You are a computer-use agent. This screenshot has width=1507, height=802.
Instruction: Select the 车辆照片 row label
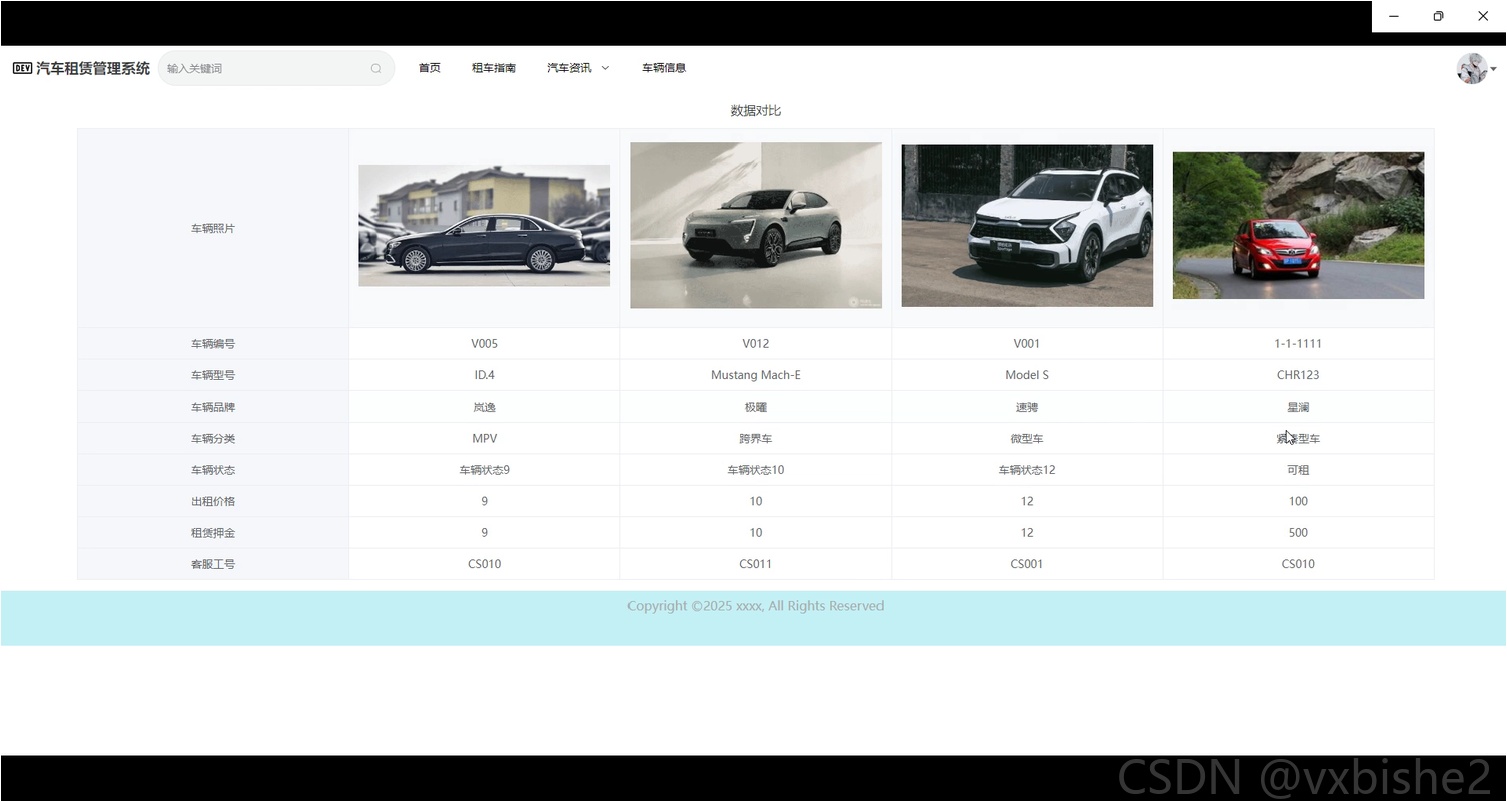pyautogui.click(x=213, y=229)
